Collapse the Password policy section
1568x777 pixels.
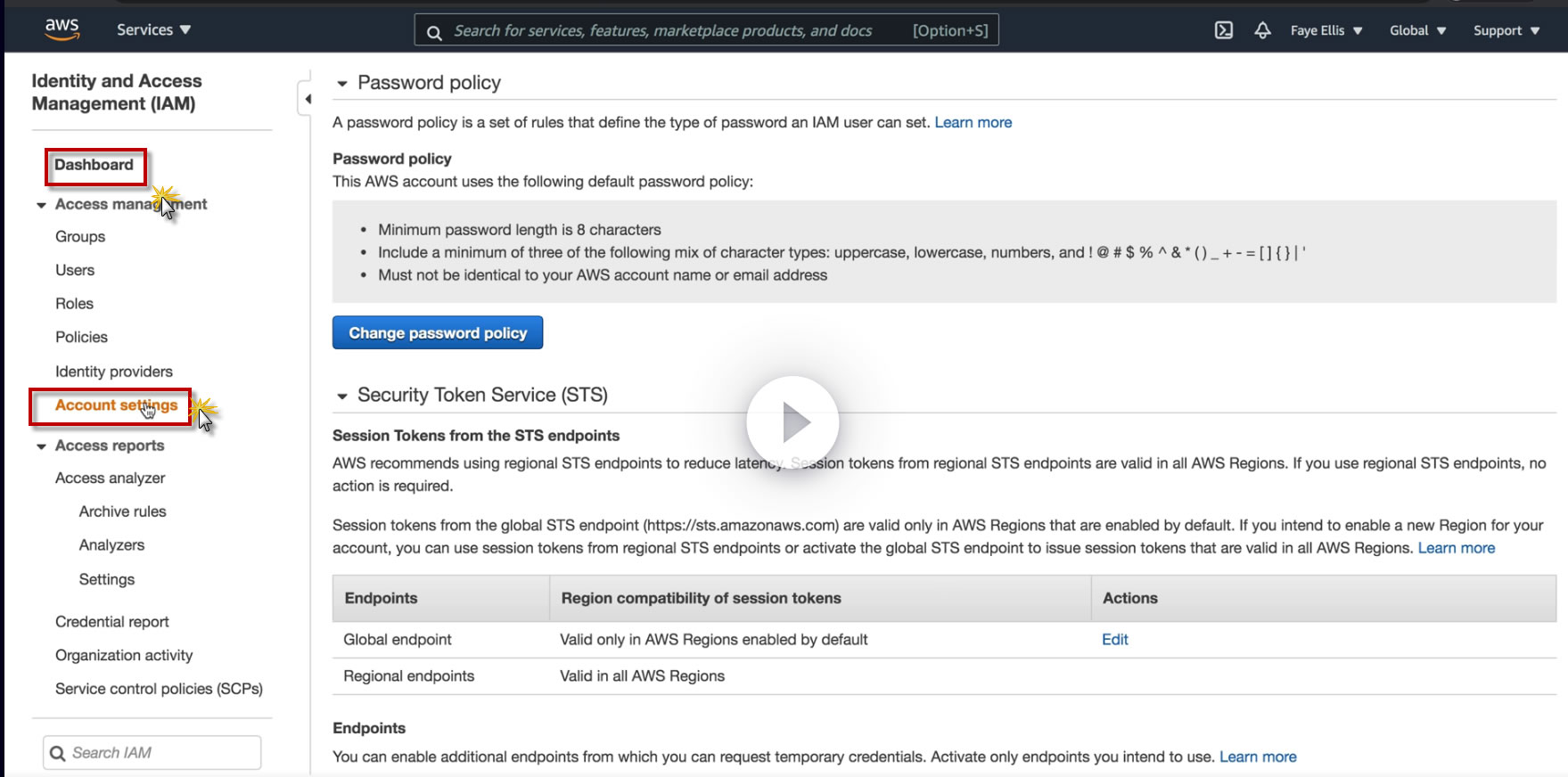[342, 84]
